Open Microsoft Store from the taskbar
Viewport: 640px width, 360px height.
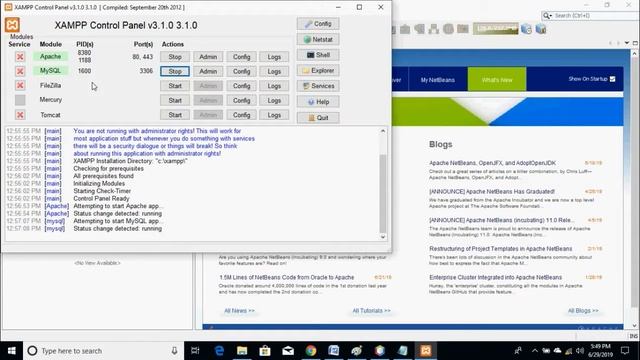(x=265, y=351)
